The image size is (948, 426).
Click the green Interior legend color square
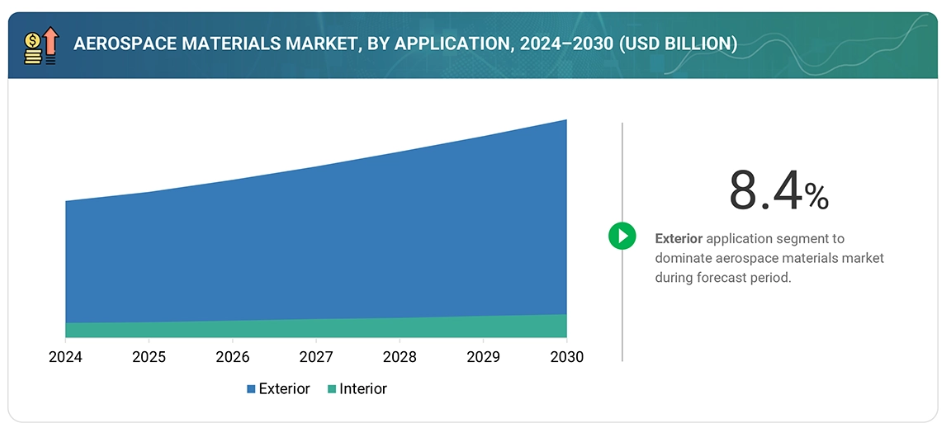pyautogui.click(x=331, y=389)
